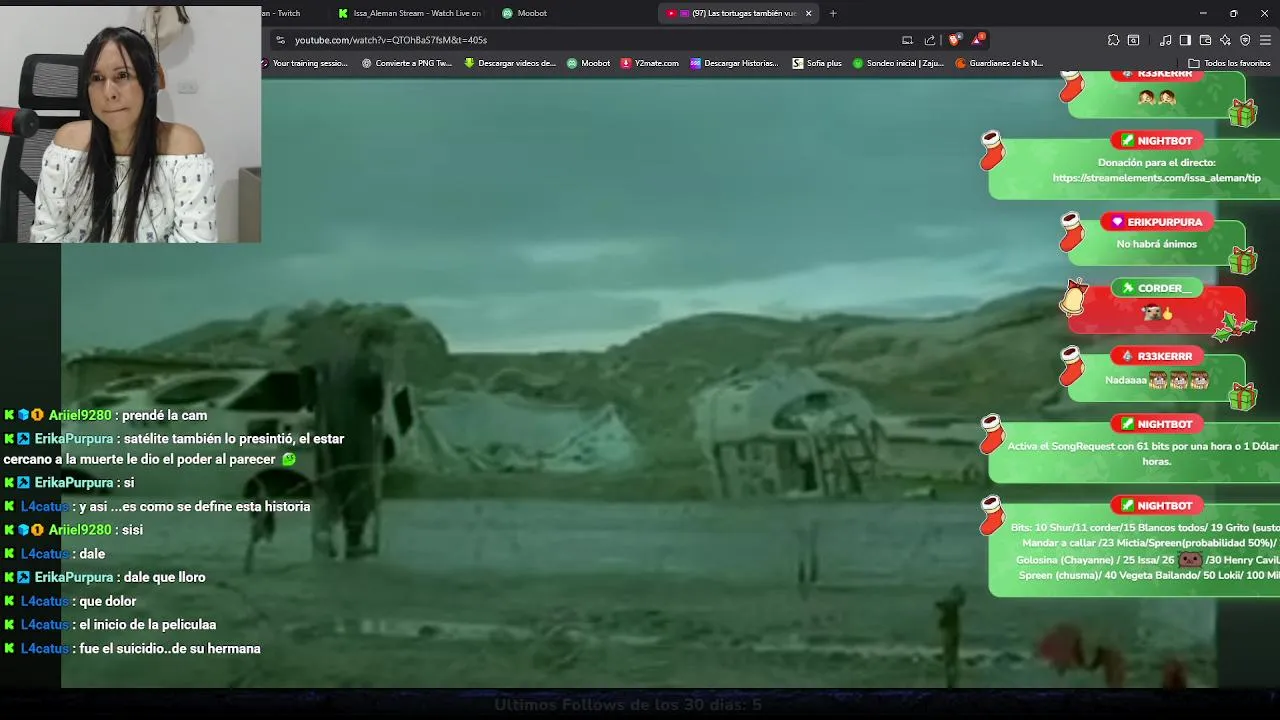Open Leo AI sparkle icon
The width and height of the screenshot is (1280, 720).
pos(1225,40)
